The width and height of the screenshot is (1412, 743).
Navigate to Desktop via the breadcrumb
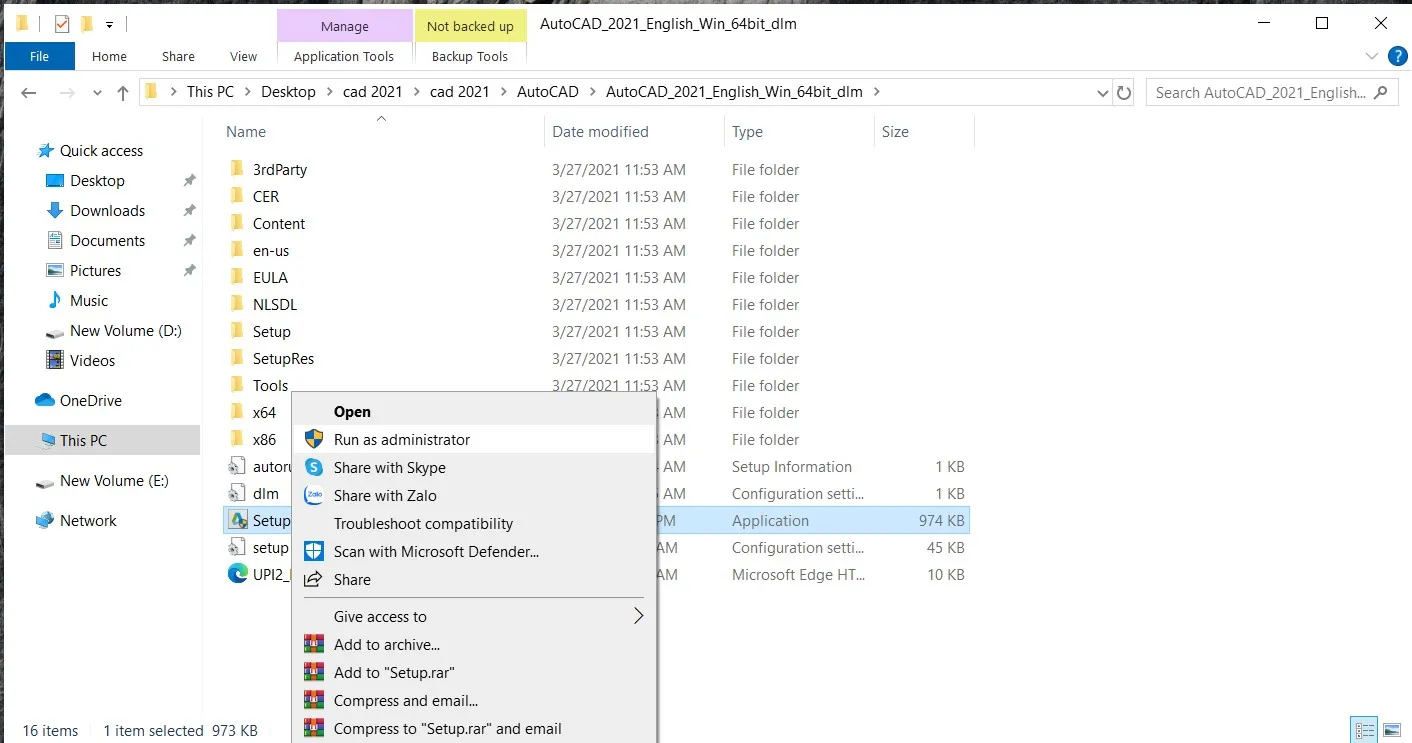pos(288,91)
